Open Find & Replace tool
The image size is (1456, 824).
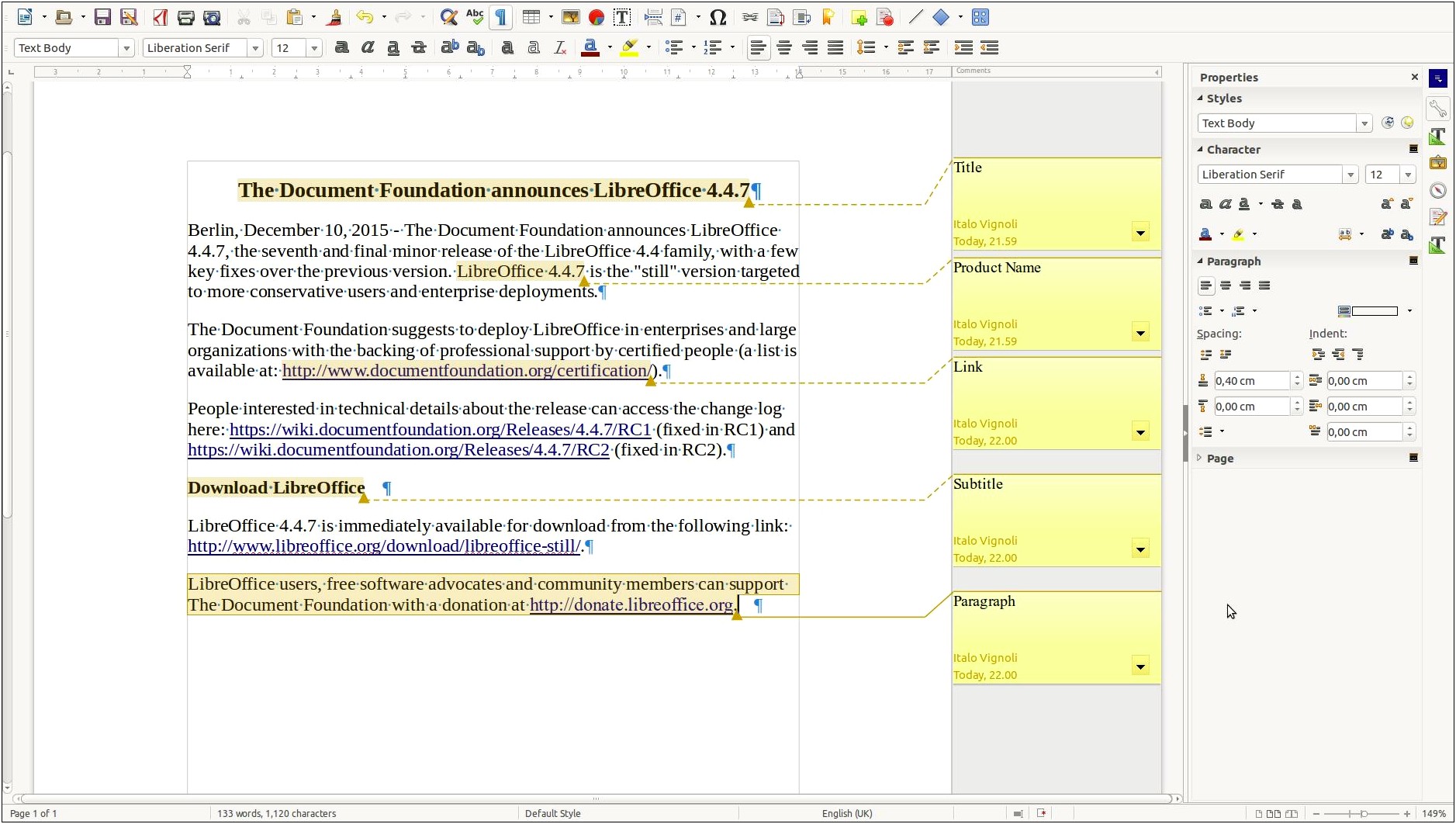[x=448, y=17]
